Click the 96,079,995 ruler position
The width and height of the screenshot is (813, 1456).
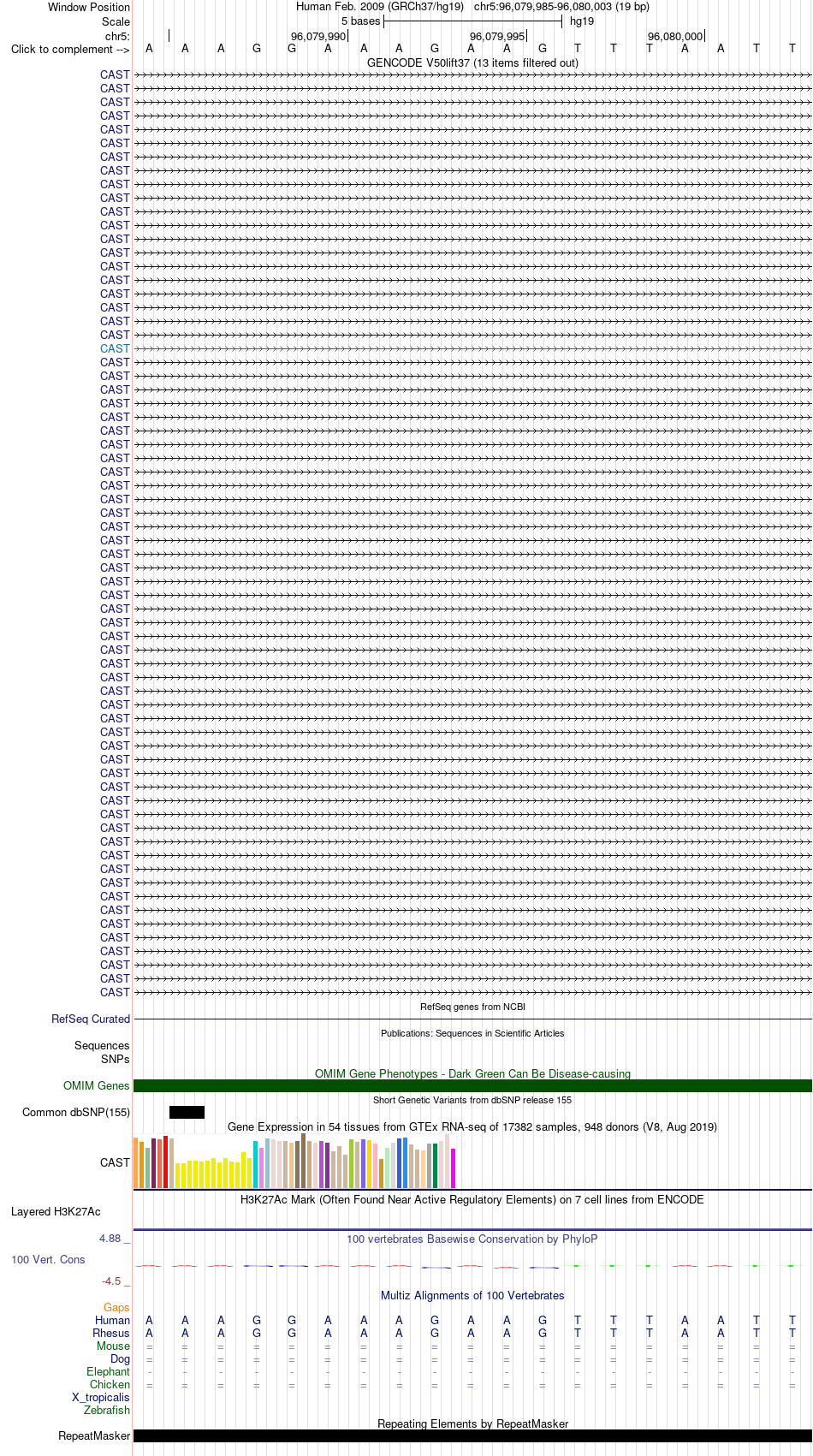497,37
